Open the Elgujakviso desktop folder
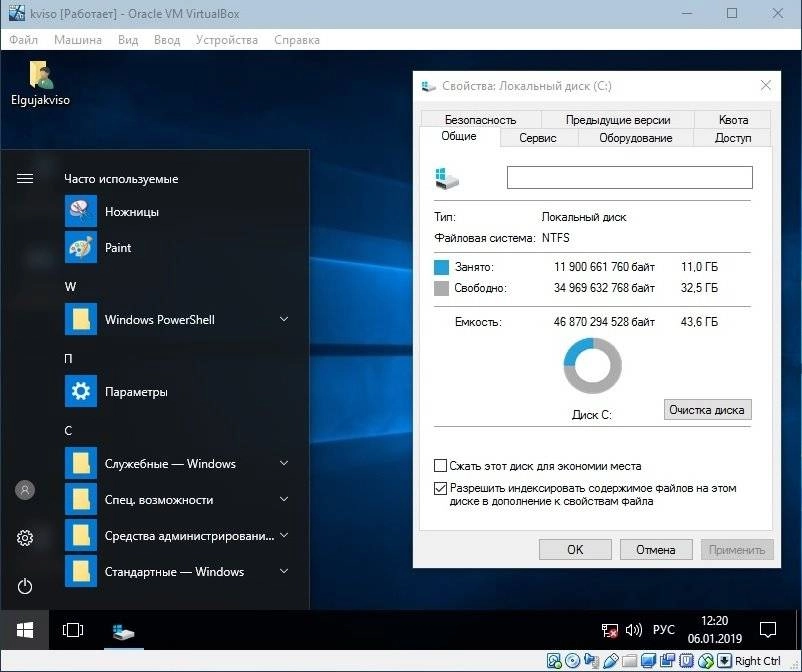802x672 pixels. coord(40,83)
